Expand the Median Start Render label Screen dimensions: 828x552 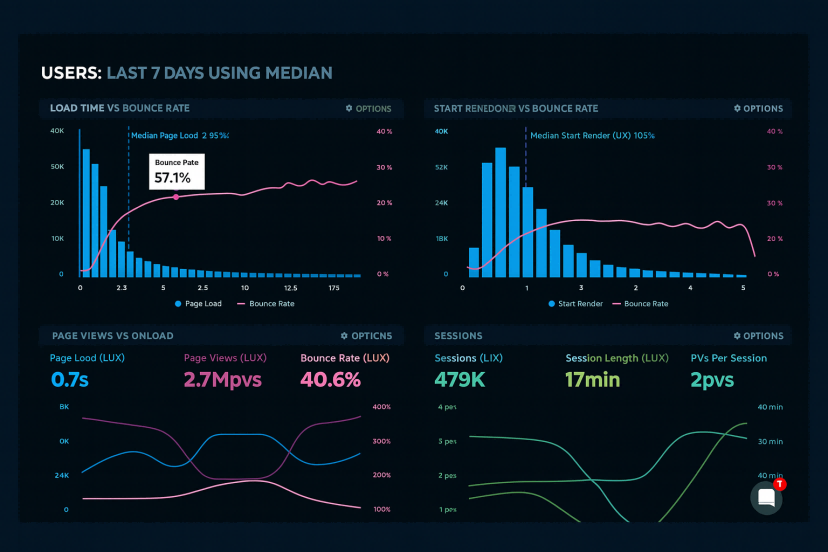592,135
